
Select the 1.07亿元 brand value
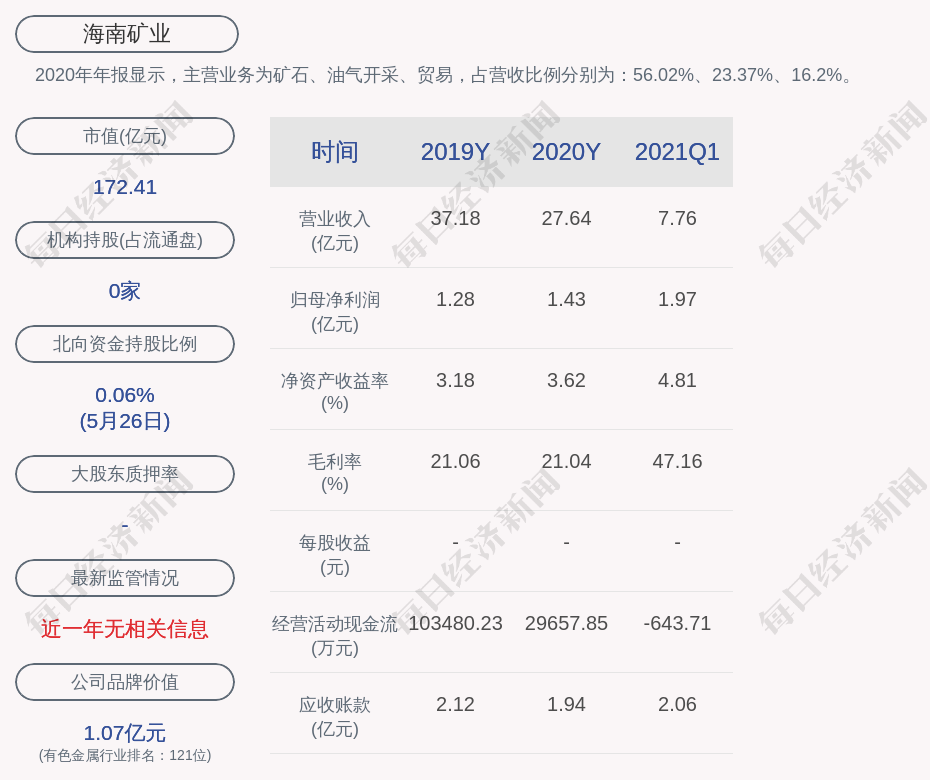pyautogui.click(x=125, y=733)
